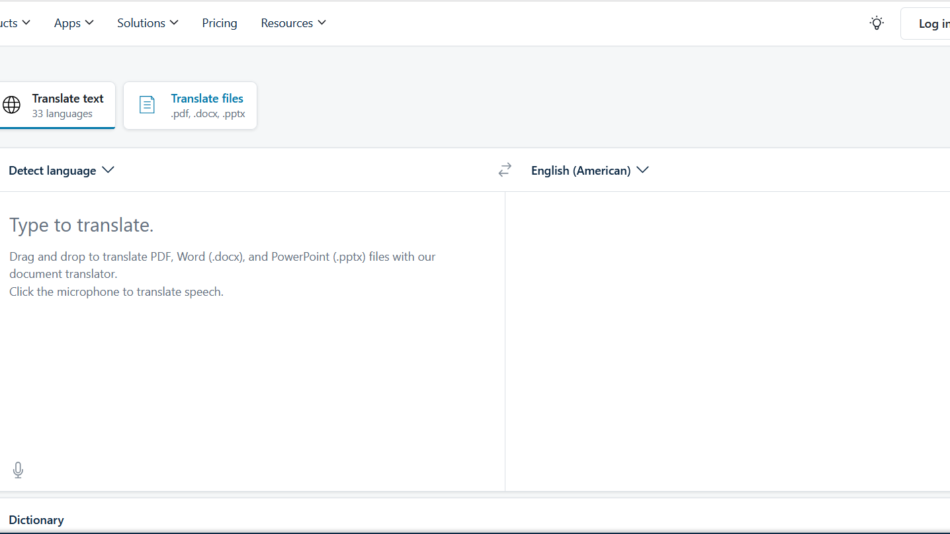
Task: Click the Dictionary section heading
Action: tap(36, 520)
